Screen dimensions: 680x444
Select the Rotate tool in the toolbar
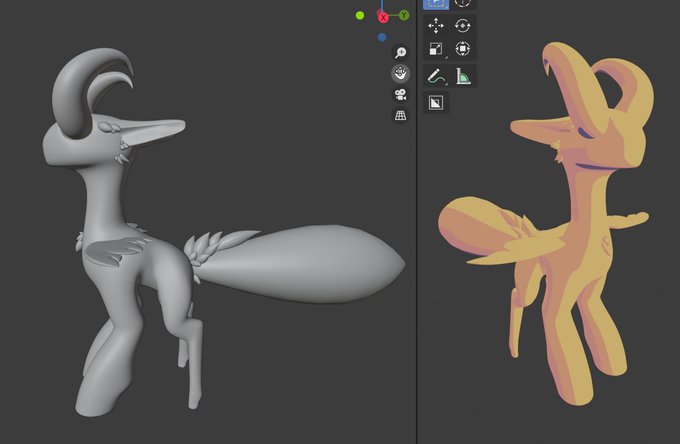pos(463,26)
